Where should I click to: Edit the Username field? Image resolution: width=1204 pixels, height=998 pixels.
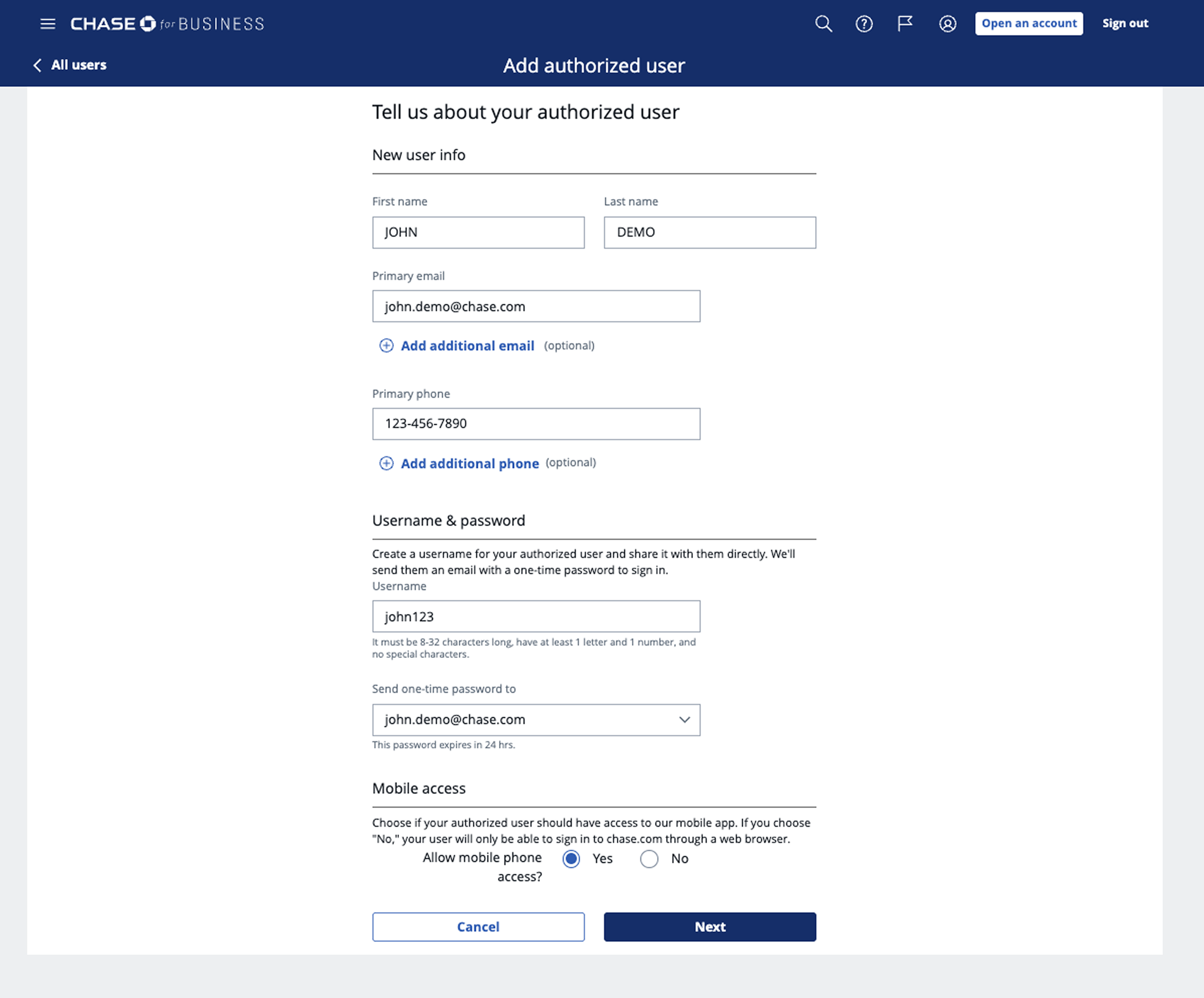point(536,617)
